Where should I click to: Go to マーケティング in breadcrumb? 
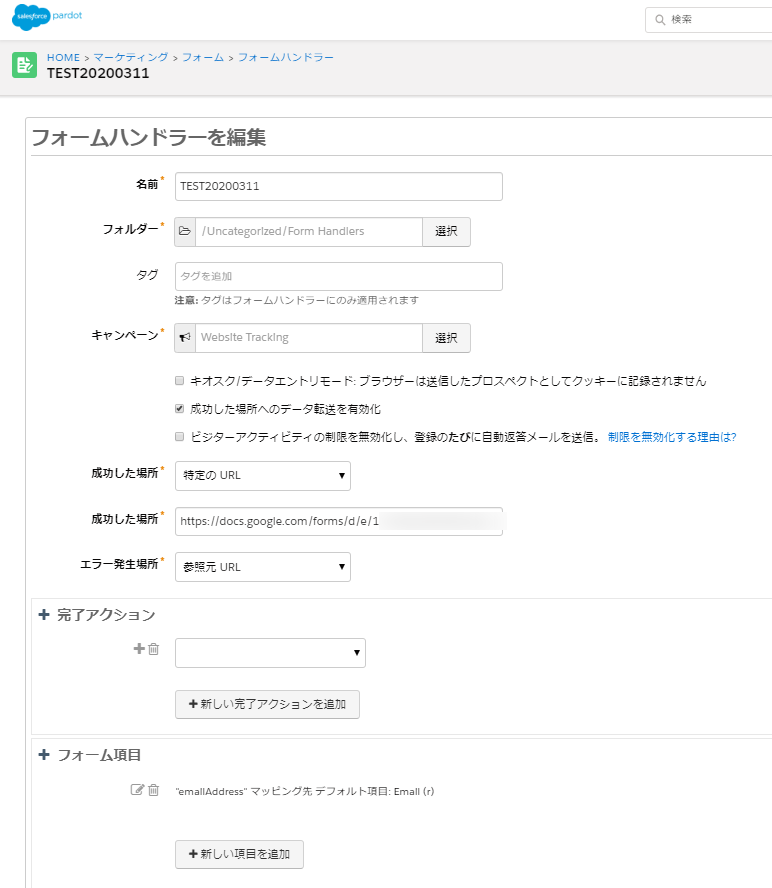132,57
